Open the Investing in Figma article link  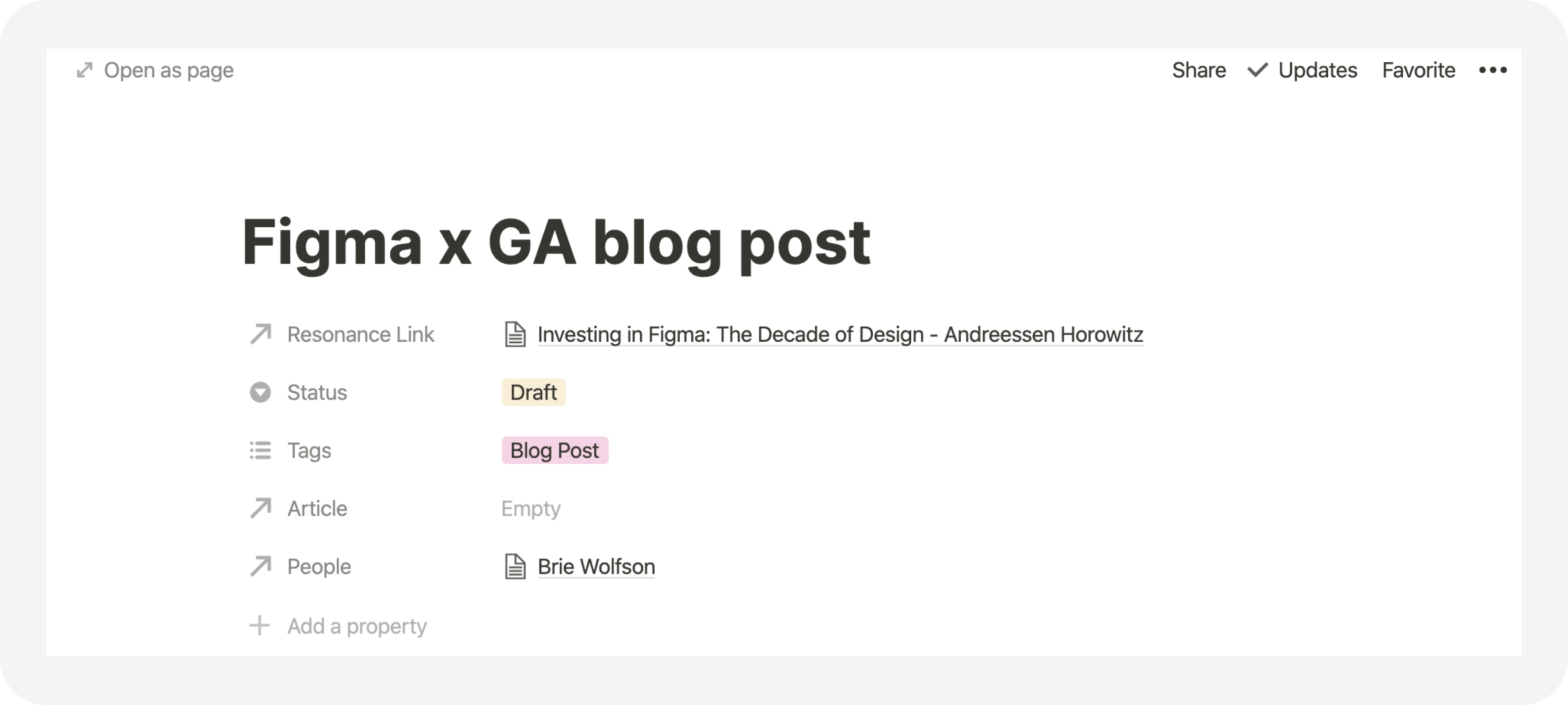(x=840, y=334)
